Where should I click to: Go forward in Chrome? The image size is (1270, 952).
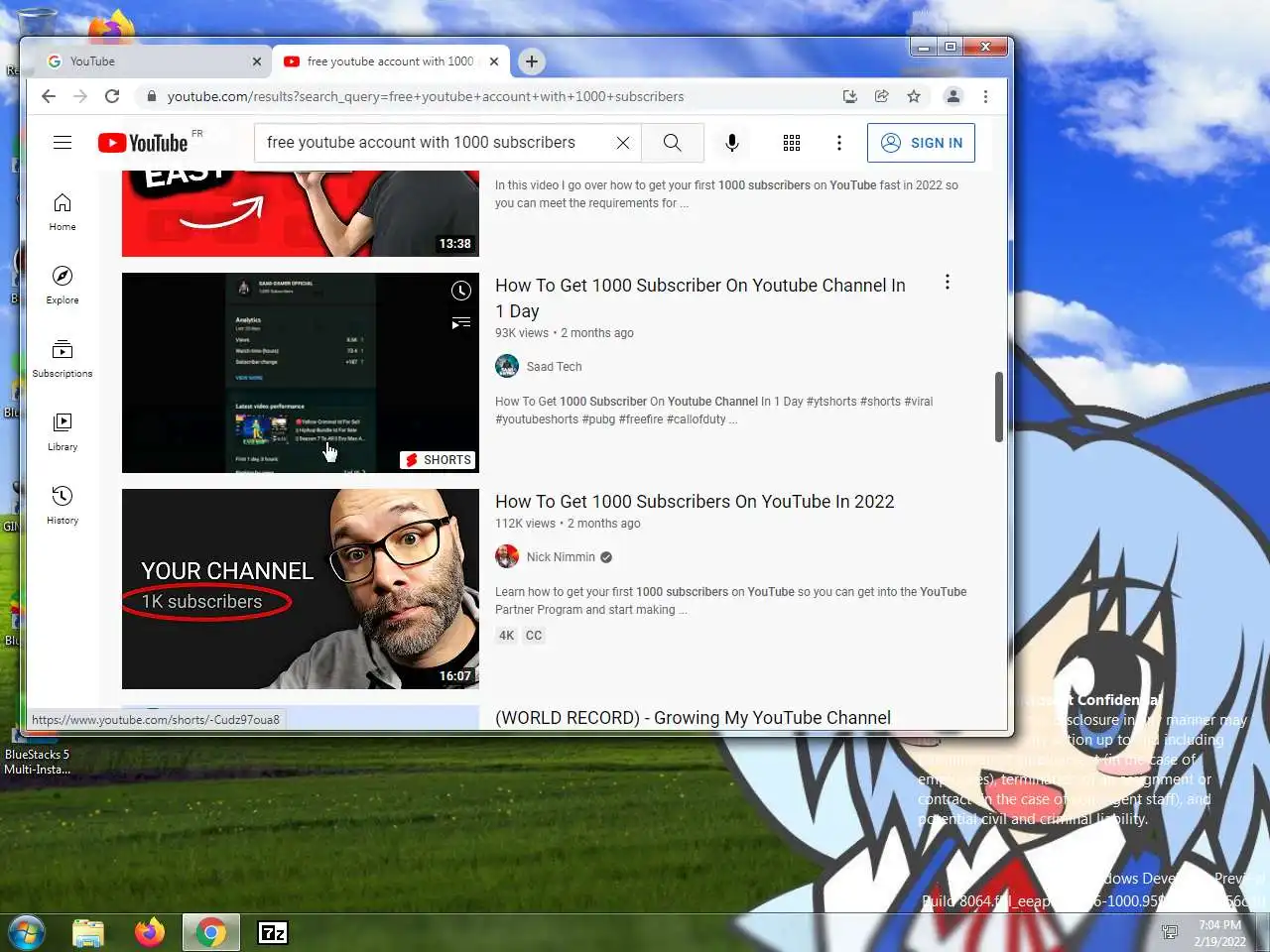pos(80,96)
